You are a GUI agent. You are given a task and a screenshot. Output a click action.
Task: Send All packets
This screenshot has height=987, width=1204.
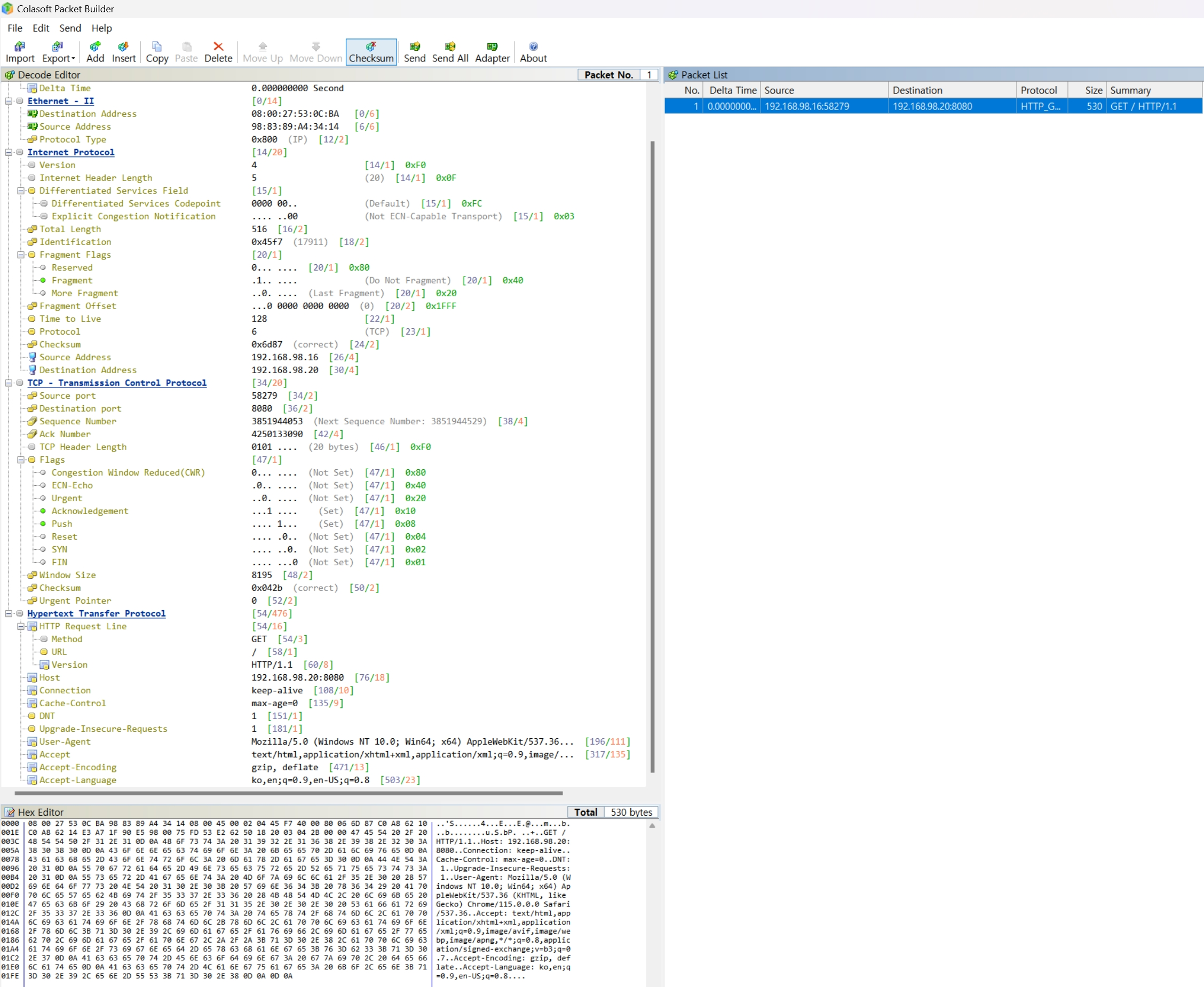[x=450, y=52]
